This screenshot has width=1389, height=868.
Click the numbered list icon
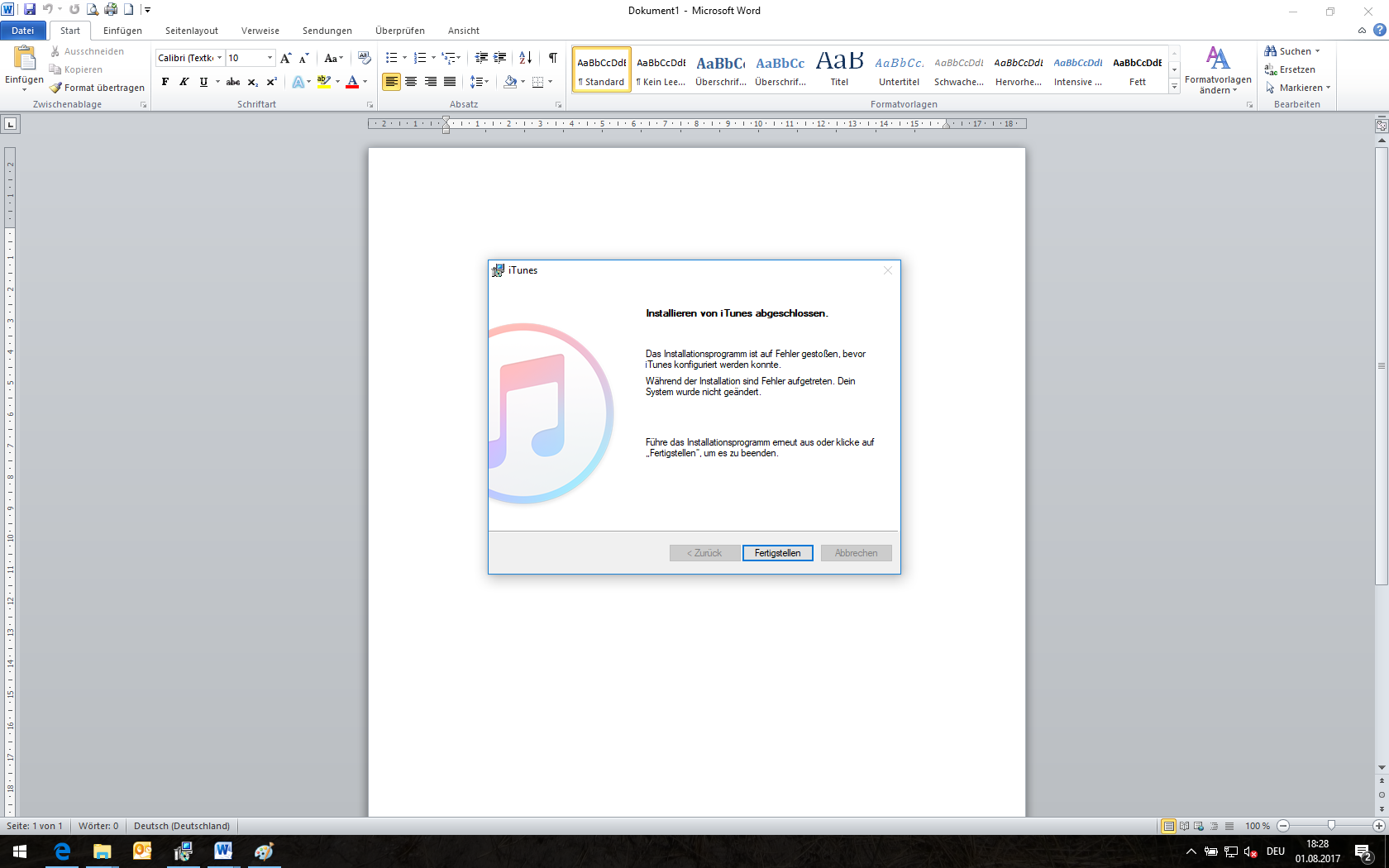pos(420,58)
